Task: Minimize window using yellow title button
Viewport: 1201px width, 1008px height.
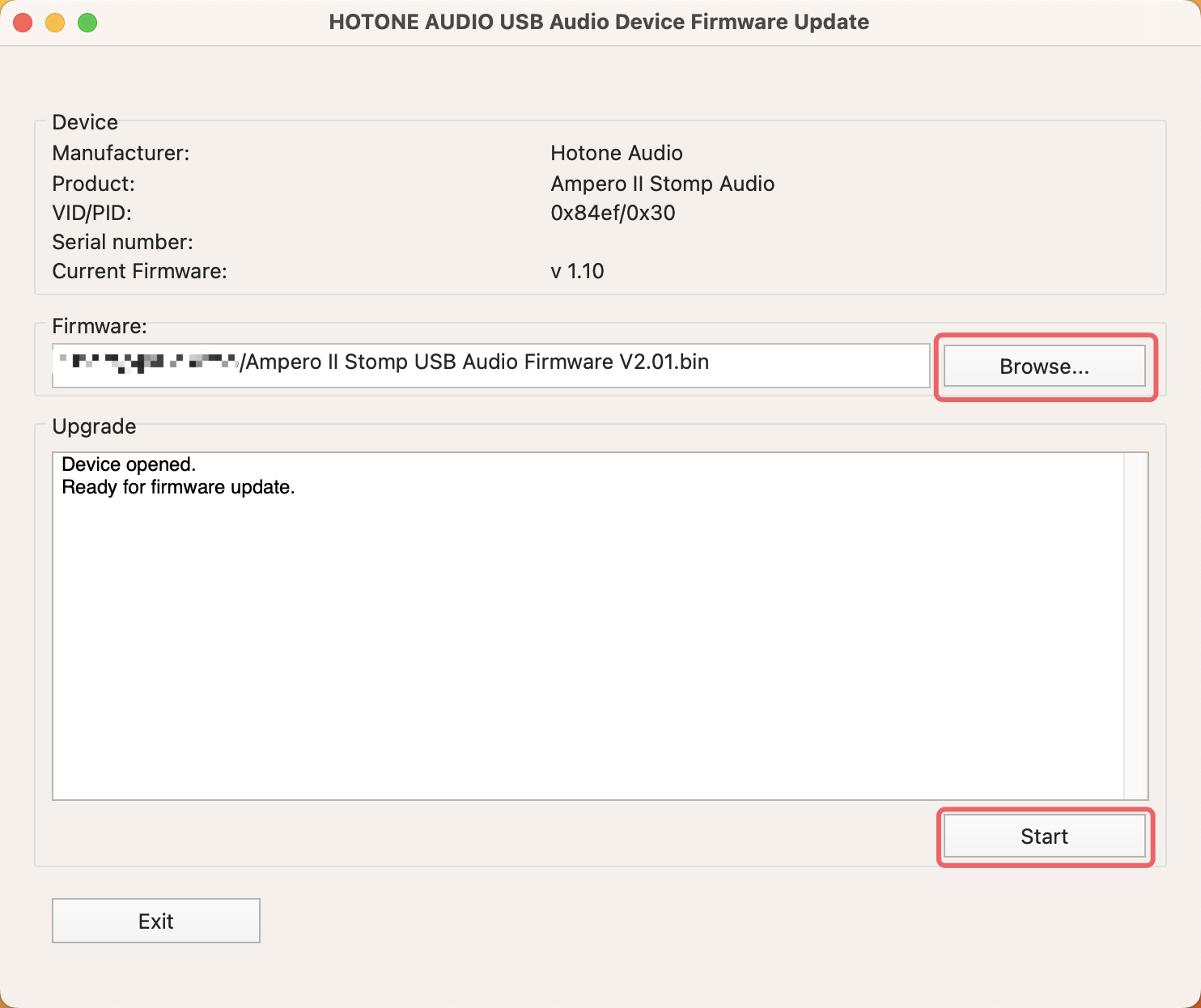Action: (x=55, y=23)
